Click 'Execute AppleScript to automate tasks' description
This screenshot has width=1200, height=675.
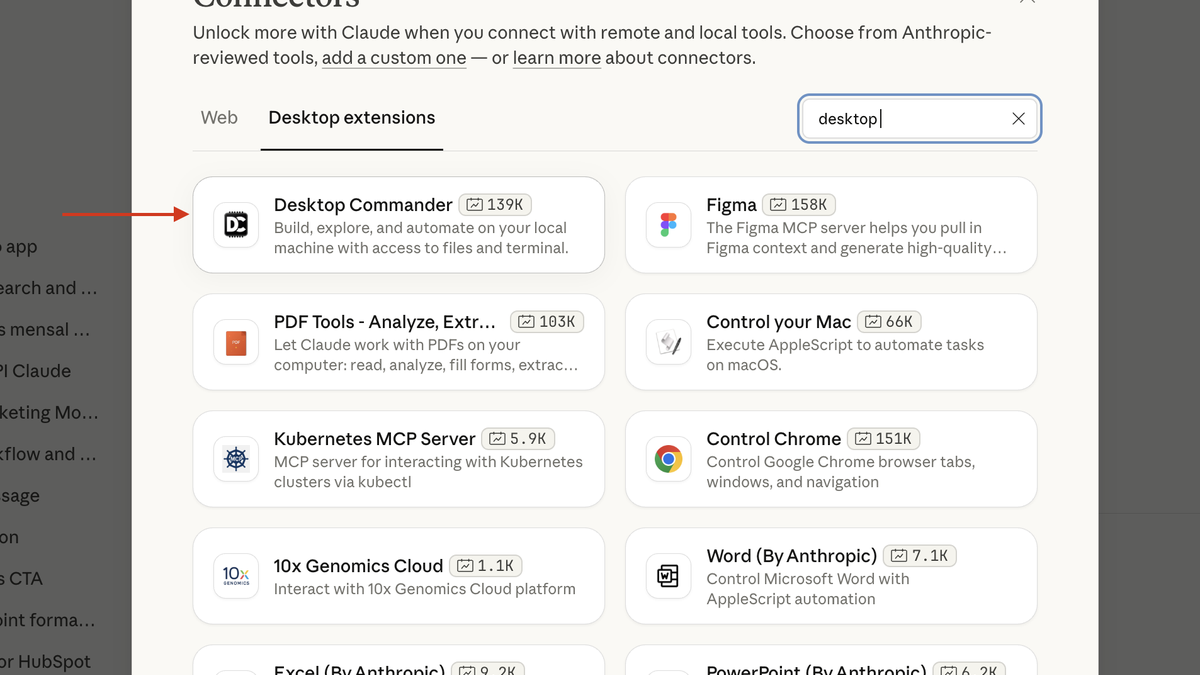845,355
